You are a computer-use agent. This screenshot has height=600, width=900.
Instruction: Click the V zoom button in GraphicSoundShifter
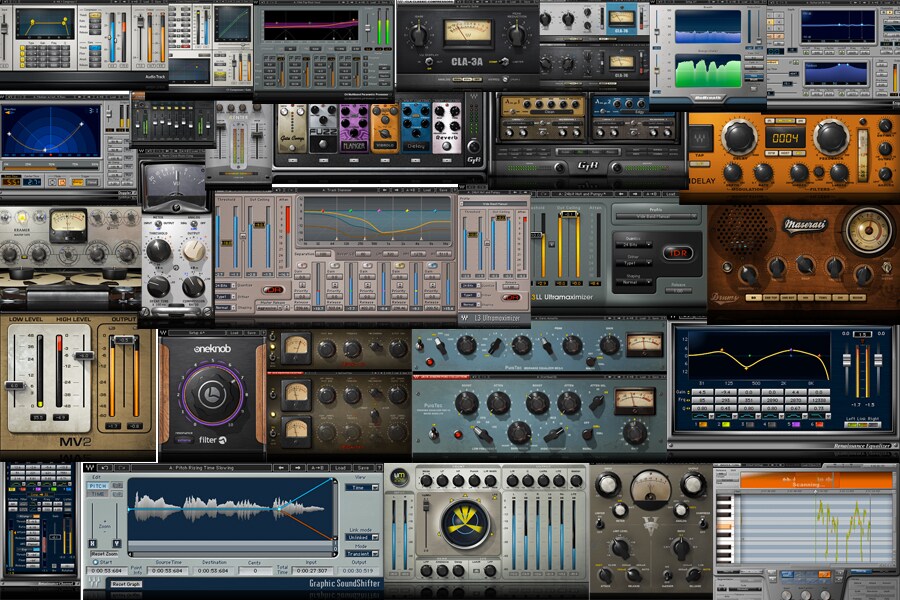point(117,543)
